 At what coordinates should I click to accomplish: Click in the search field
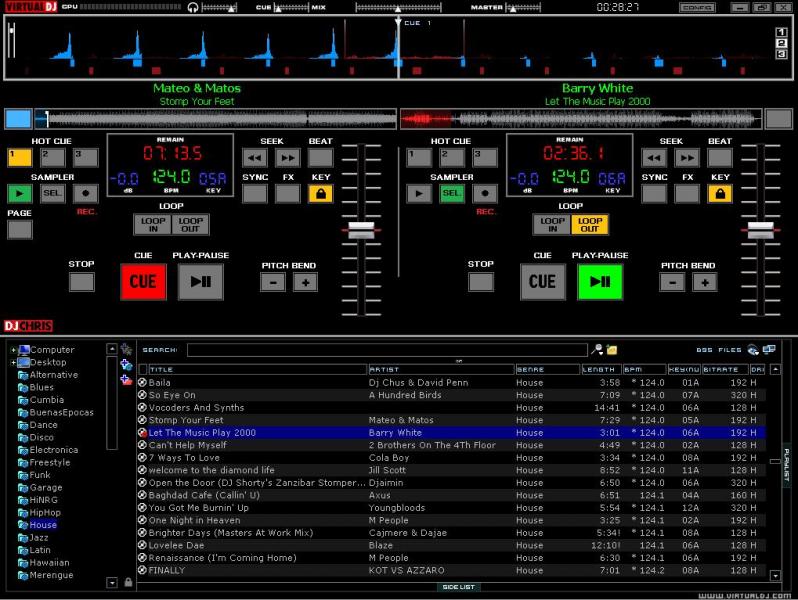(387, 350)
